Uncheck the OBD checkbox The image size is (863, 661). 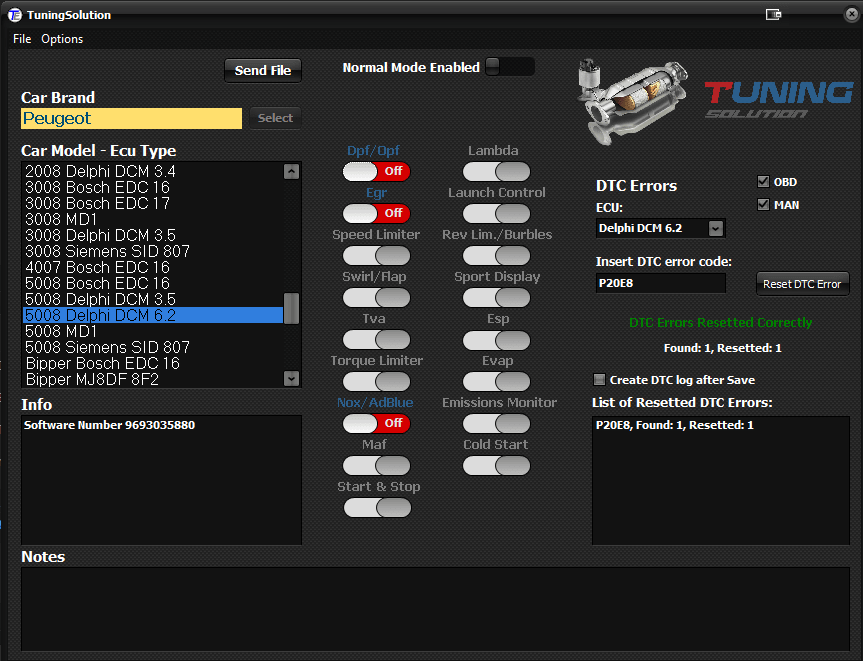[763, 182]
